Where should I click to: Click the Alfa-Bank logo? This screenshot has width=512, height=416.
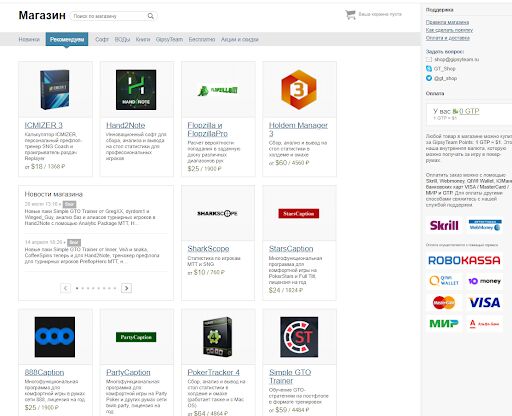pos(484,324)
